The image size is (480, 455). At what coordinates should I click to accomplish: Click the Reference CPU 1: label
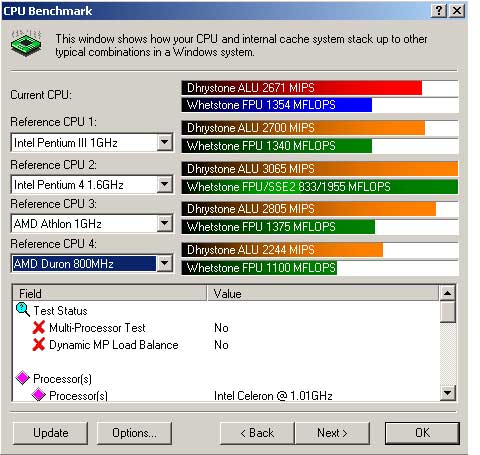pos(53,122)
